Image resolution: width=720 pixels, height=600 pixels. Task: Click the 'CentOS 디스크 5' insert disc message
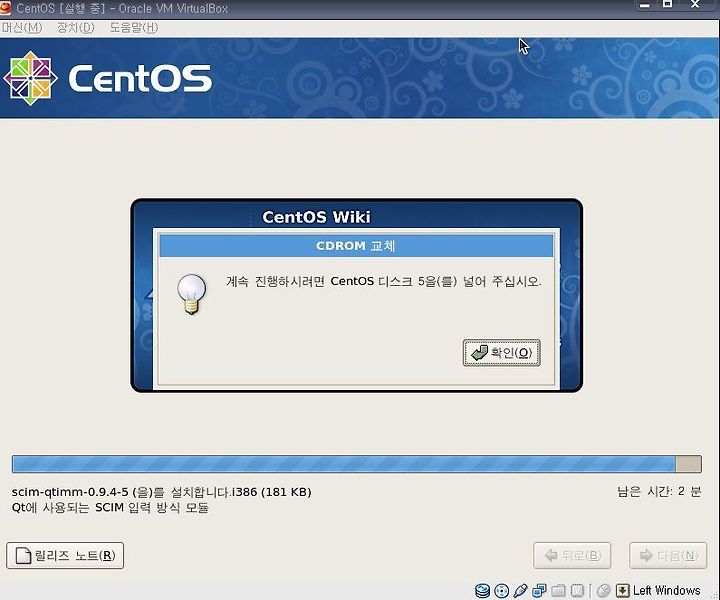coord(383,281)
